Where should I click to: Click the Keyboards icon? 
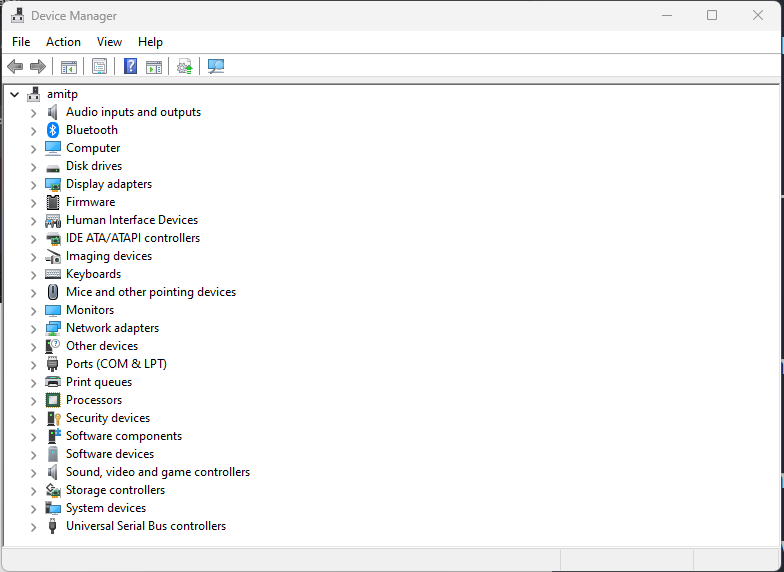pos(52,274)
